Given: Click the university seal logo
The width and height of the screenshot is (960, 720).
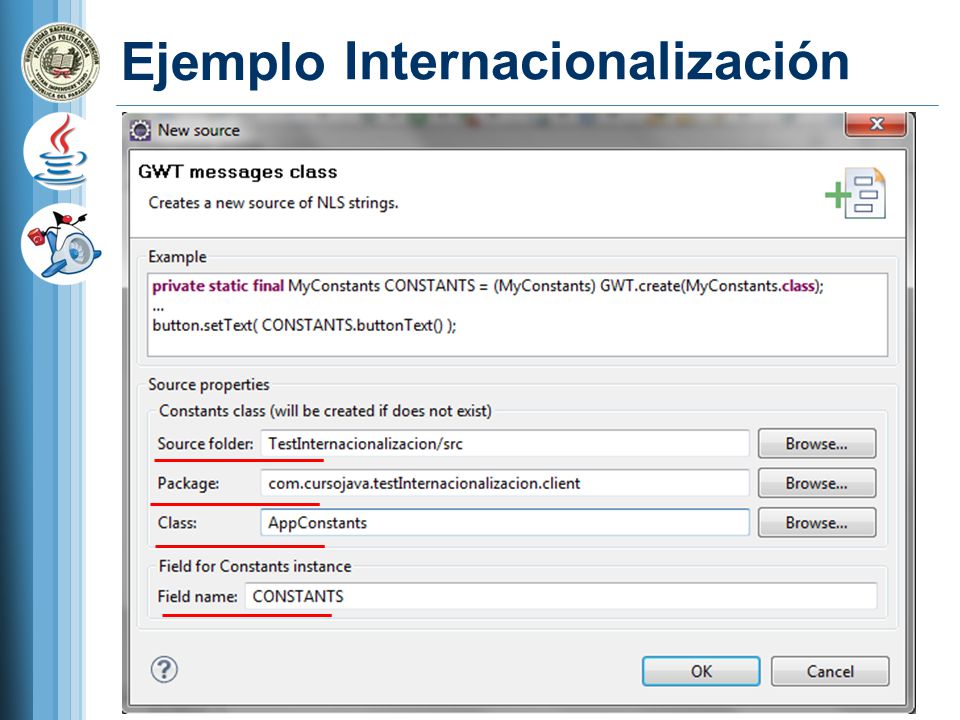Looking at the screenshot, I should [59, 62].
